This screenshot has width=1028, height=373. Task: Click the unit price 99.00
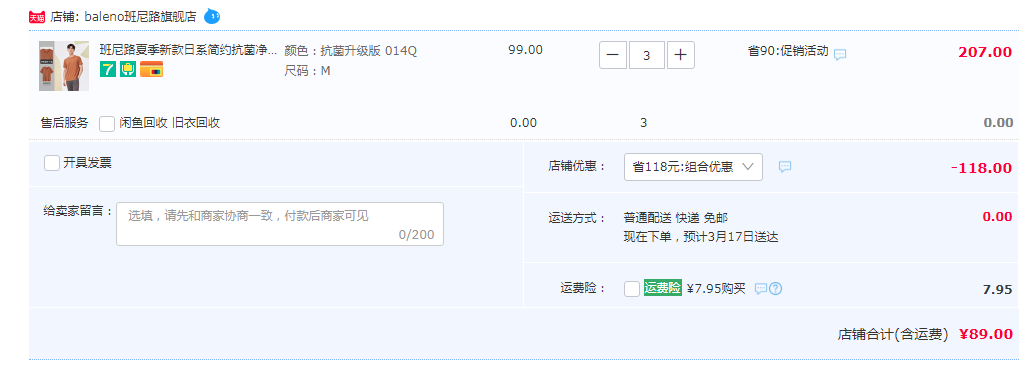pos(525,50)
